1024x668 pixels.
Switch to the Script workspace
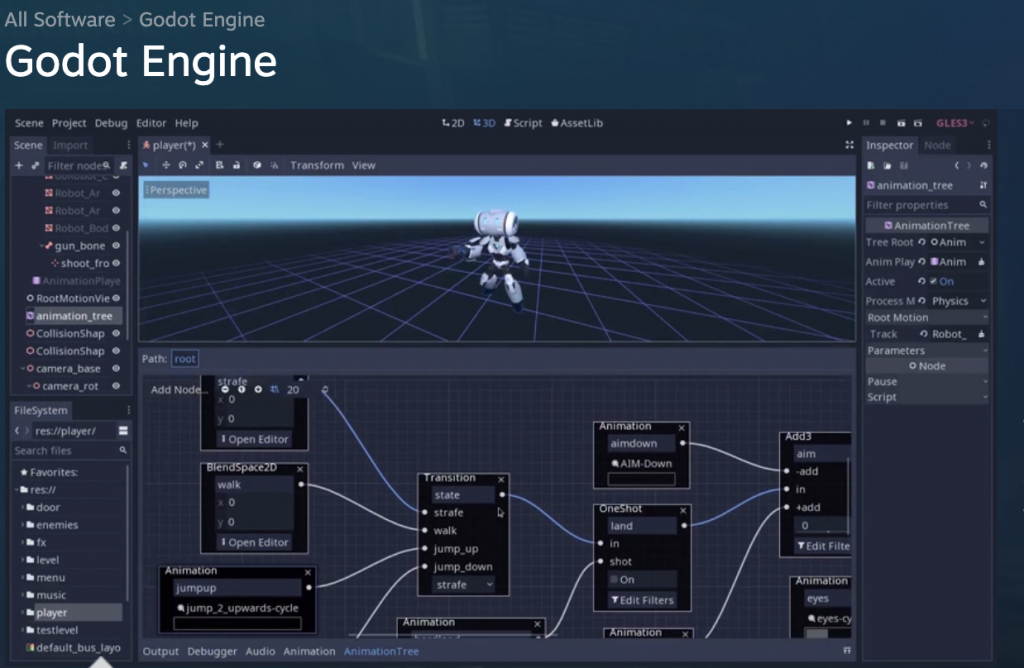coord(523,123)
